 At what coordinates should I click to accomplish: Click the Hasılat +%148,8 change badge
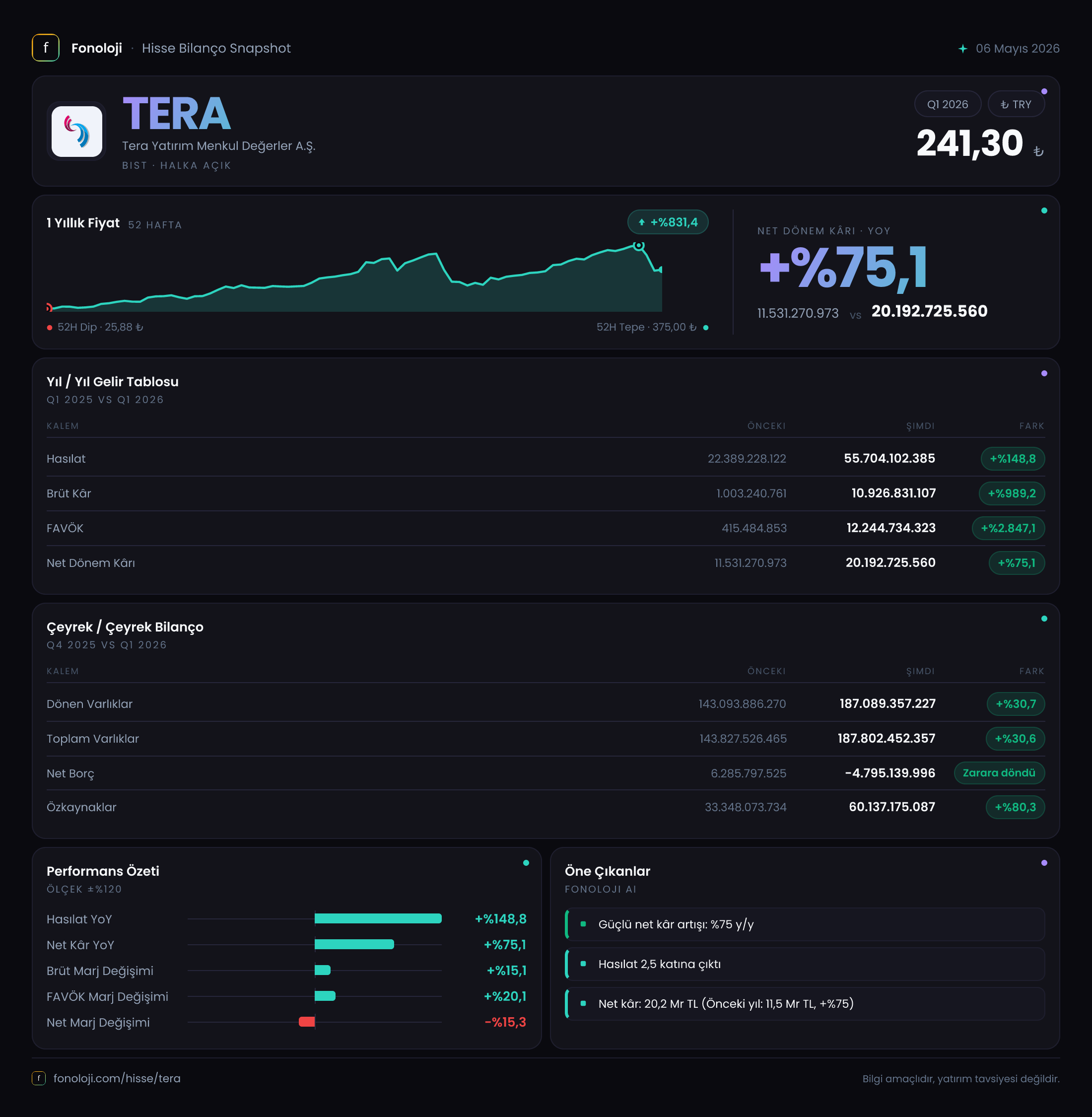1012,459
